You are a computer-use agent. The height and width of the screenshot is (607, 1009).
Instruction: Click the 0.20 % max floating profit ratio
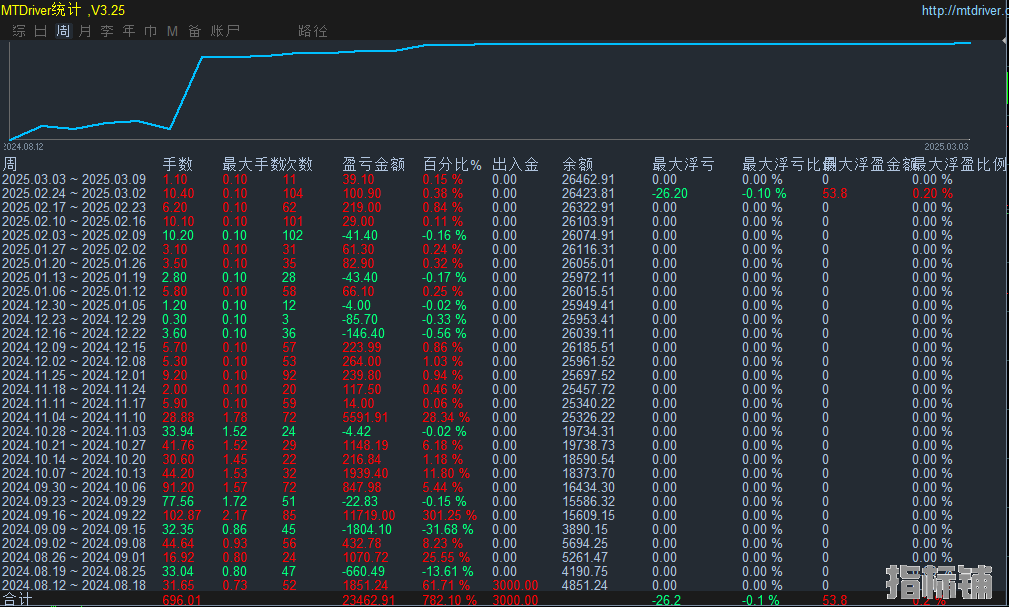click(x=933, y=194)
